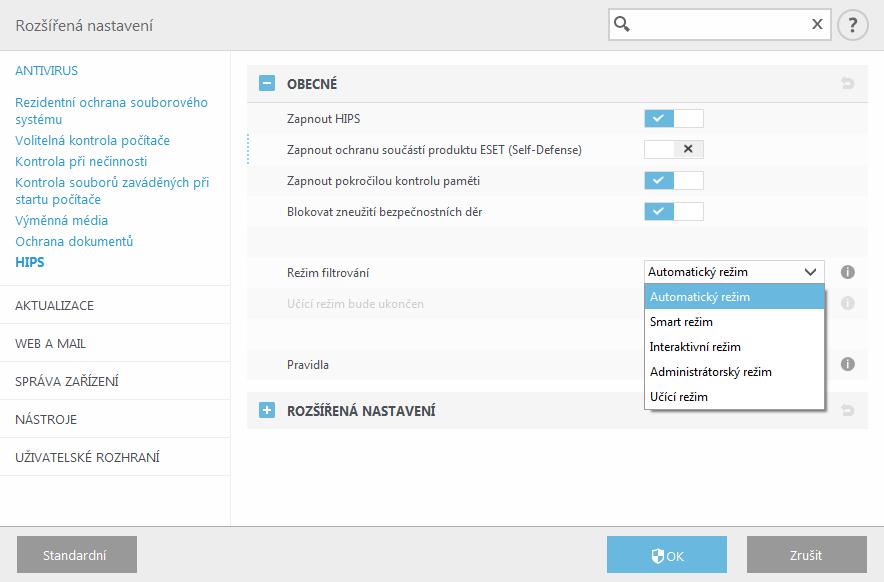Select Automatický režim from list

point(734,297)
